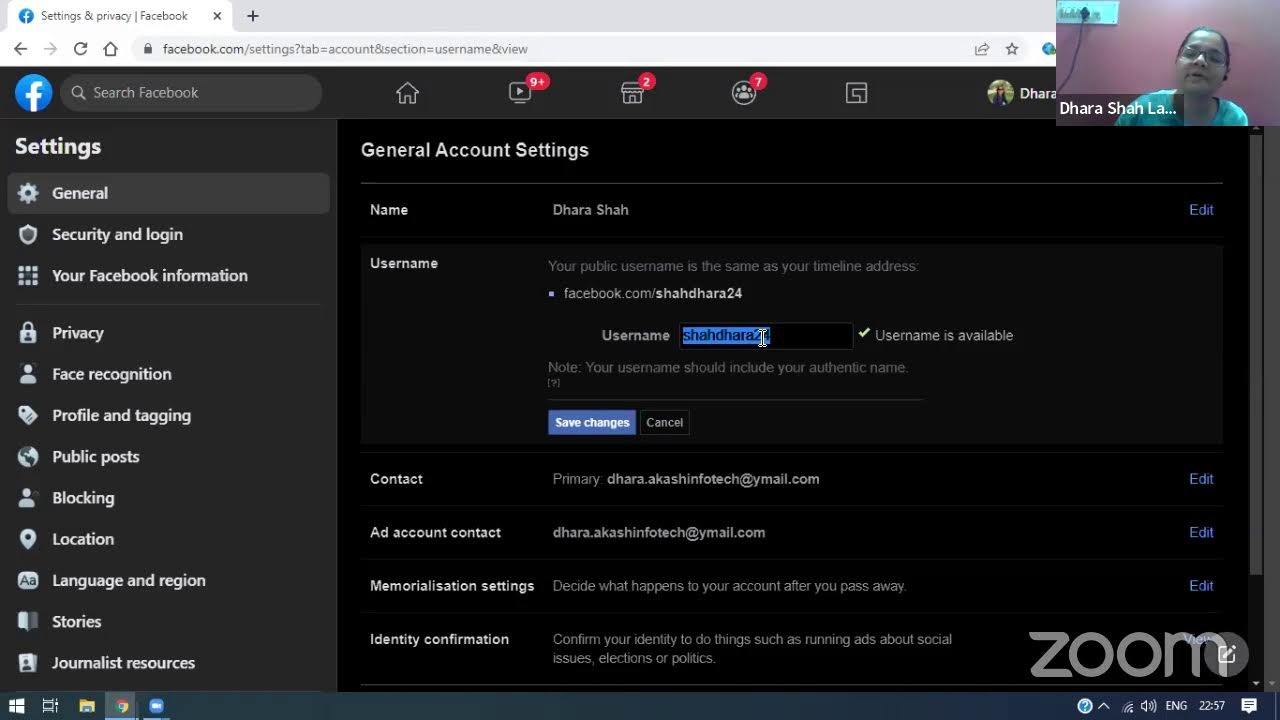1280x720 pixels.
Task: Select General in Settings sidebar
Action: coord(168,193)
